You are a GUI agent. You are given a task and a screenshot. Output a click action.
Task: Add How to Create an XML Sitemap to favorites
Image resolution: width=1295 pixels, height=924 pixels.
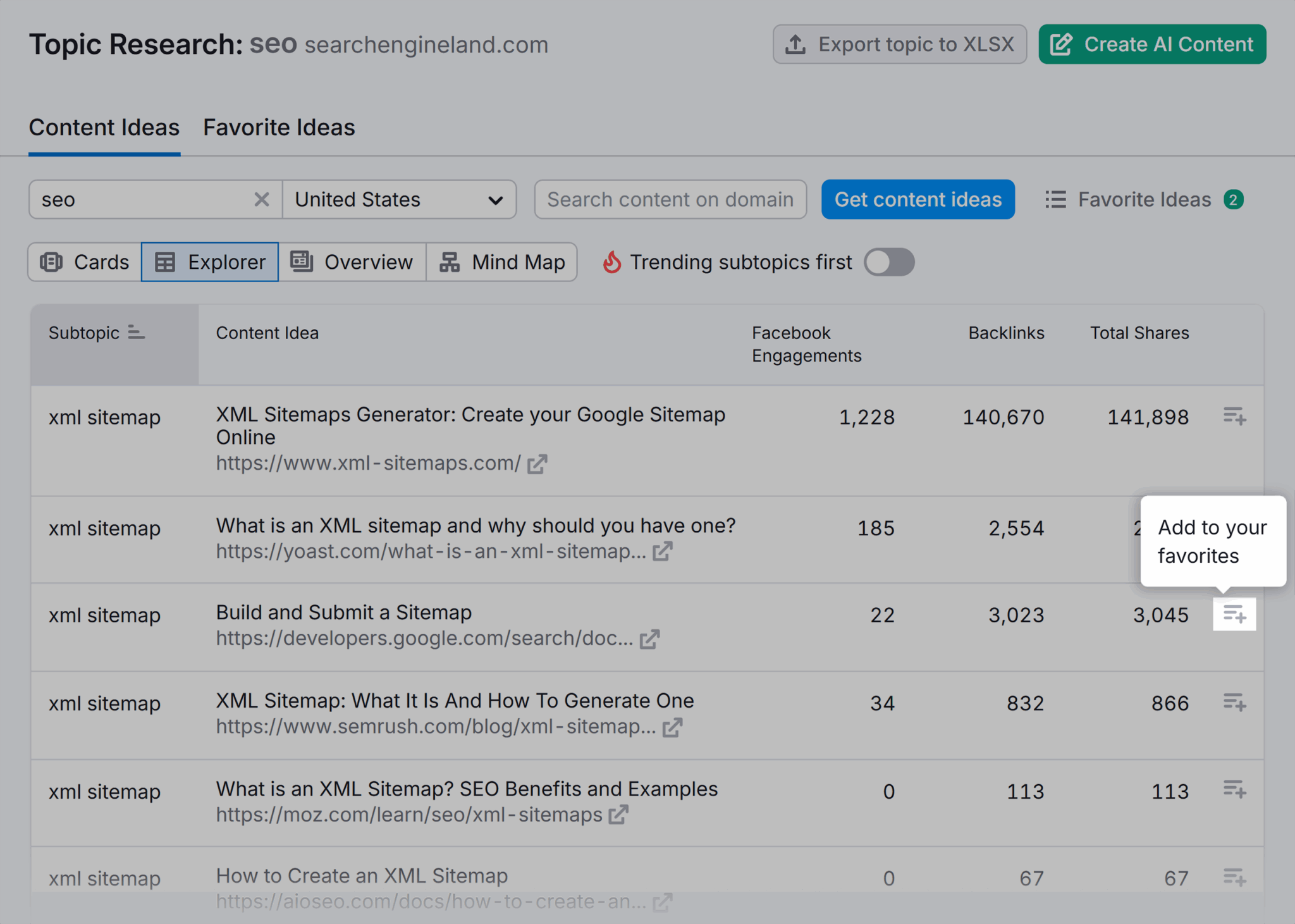tap(1234, 877)
